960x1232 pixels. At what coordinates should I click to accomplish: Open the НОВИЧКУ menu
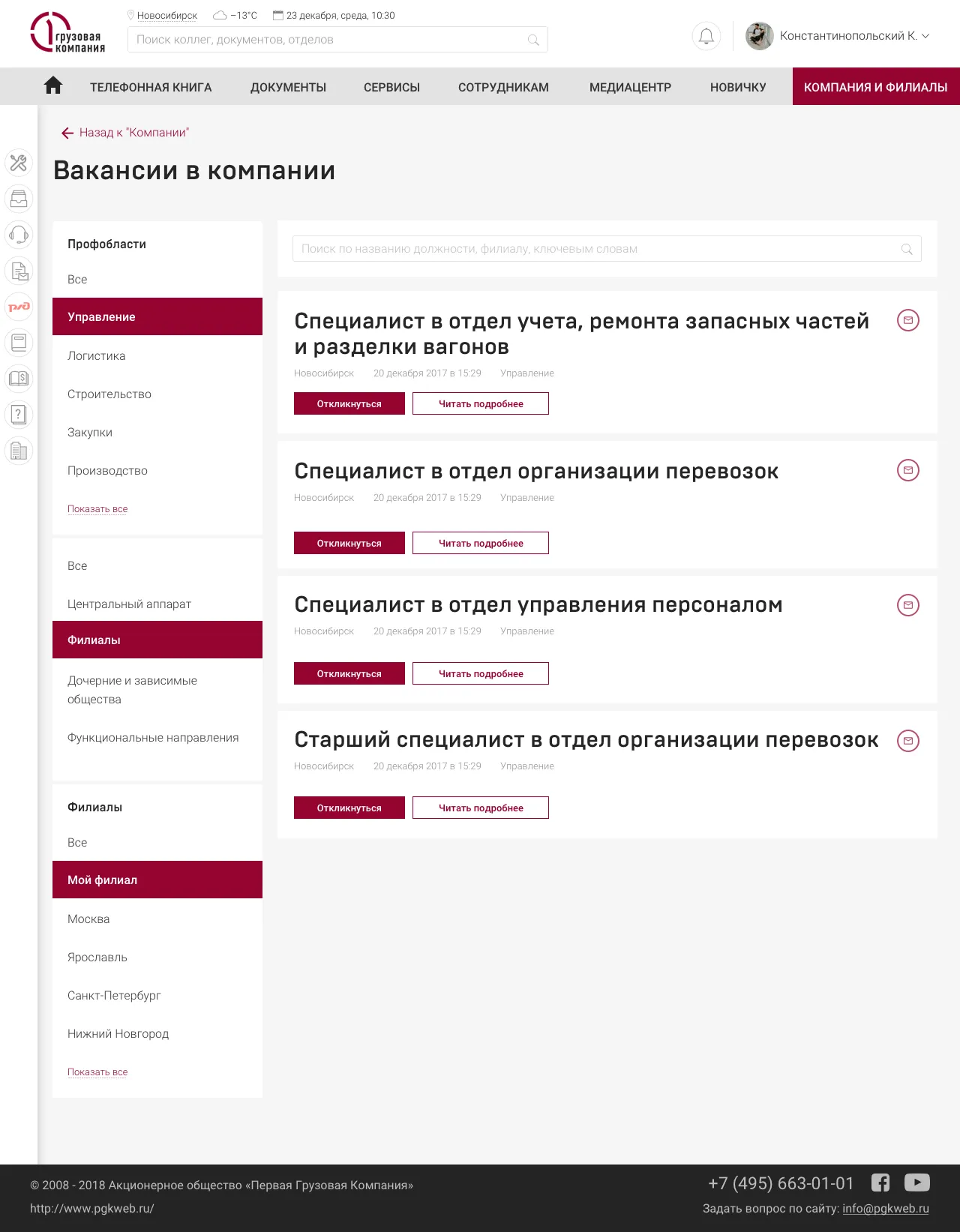(738, 87)
